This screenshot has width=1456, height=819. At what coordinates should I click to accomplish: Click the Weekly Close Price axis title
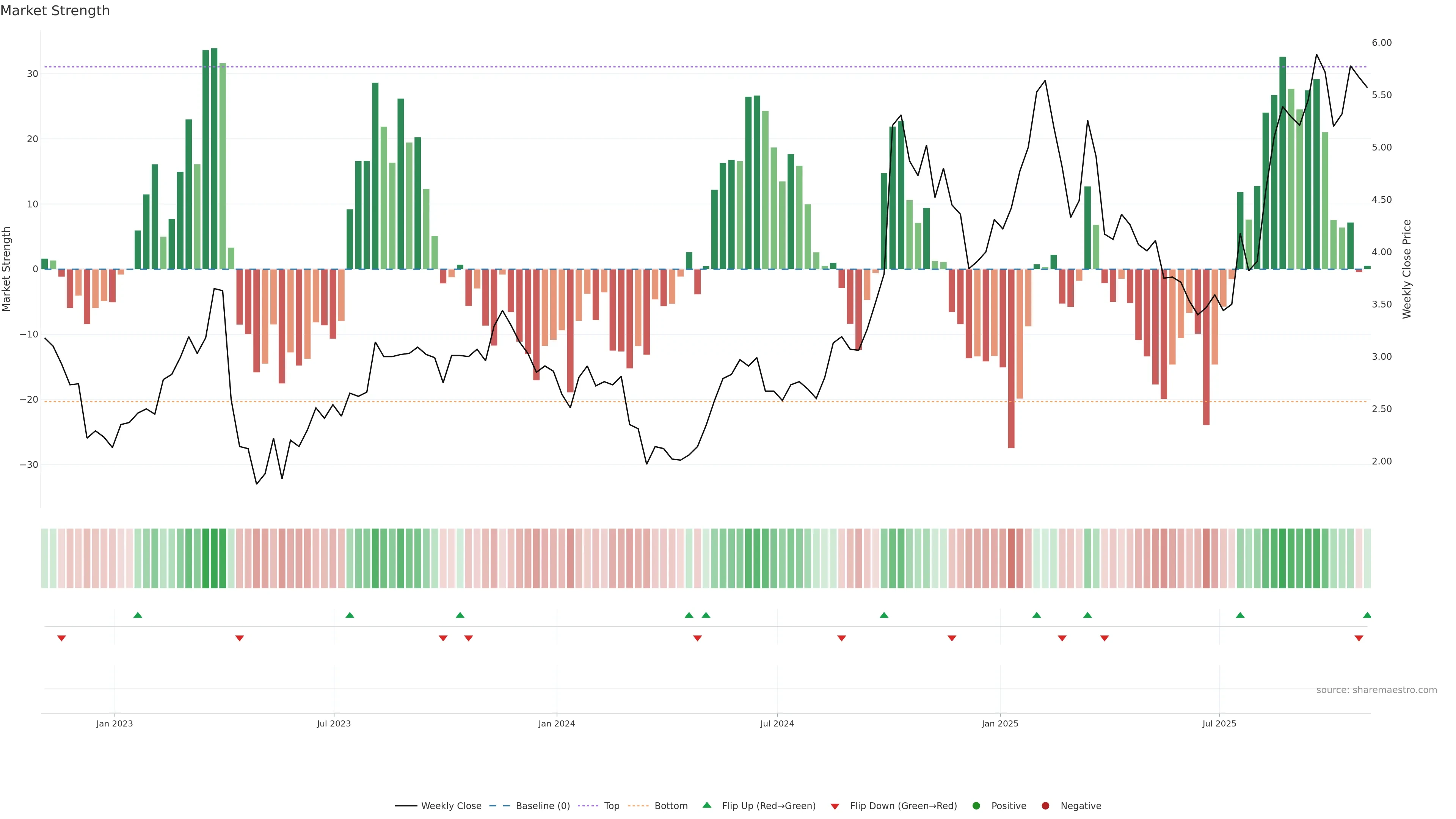pyautogui.click(x=1407, y=269)
